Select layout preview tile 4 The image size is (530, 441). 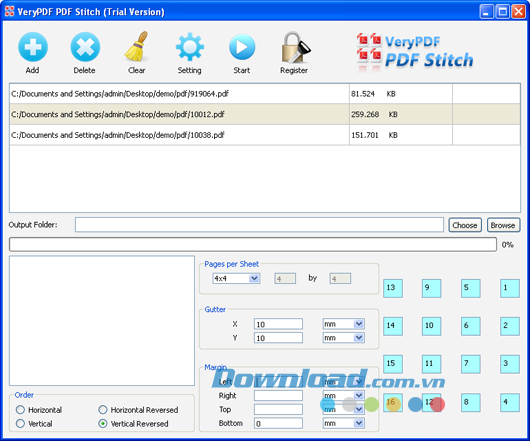[x=510, y=402]
